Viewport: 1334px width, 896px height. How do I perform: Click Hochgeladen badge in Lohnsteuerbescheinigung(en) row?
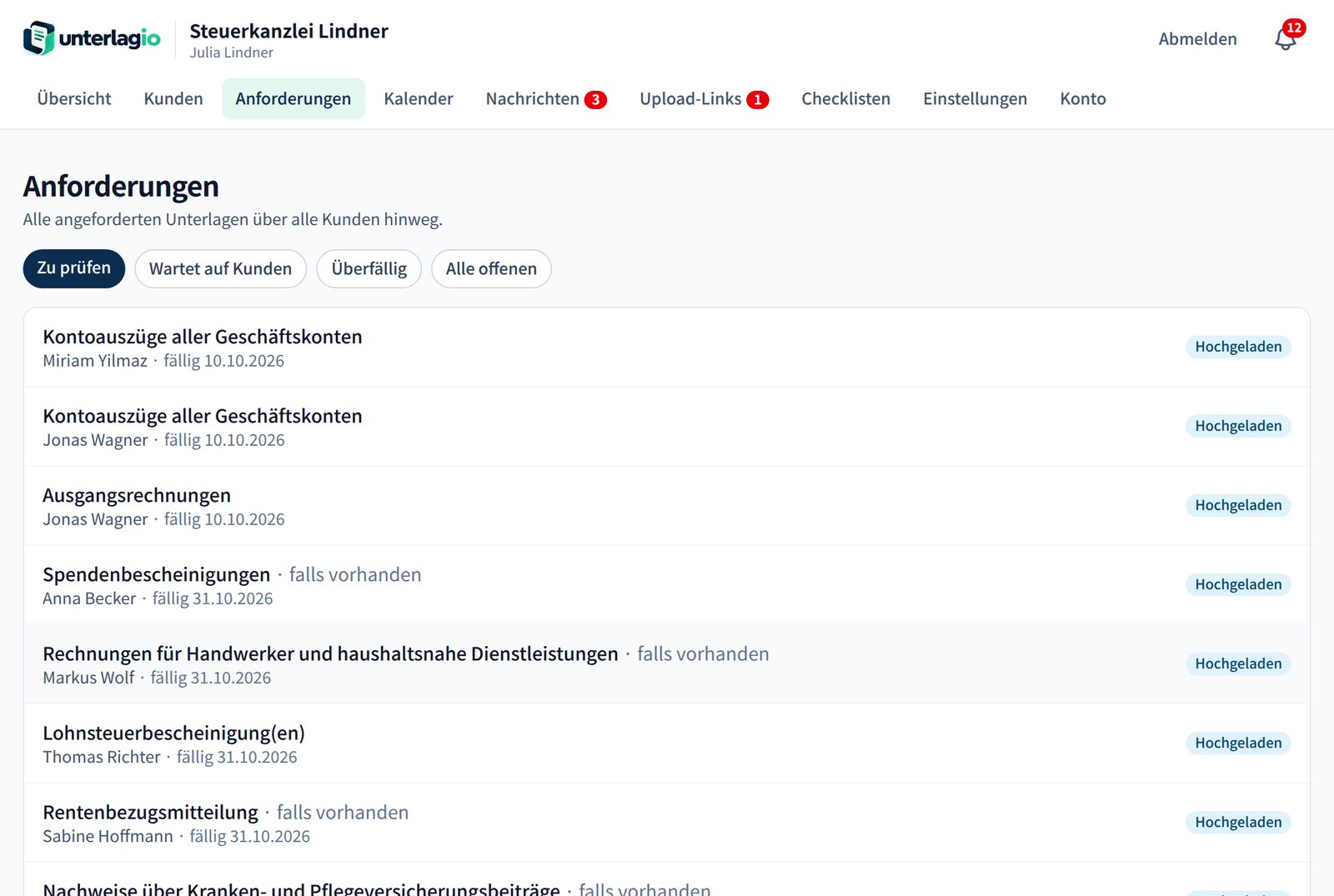tap(1238, 743)
